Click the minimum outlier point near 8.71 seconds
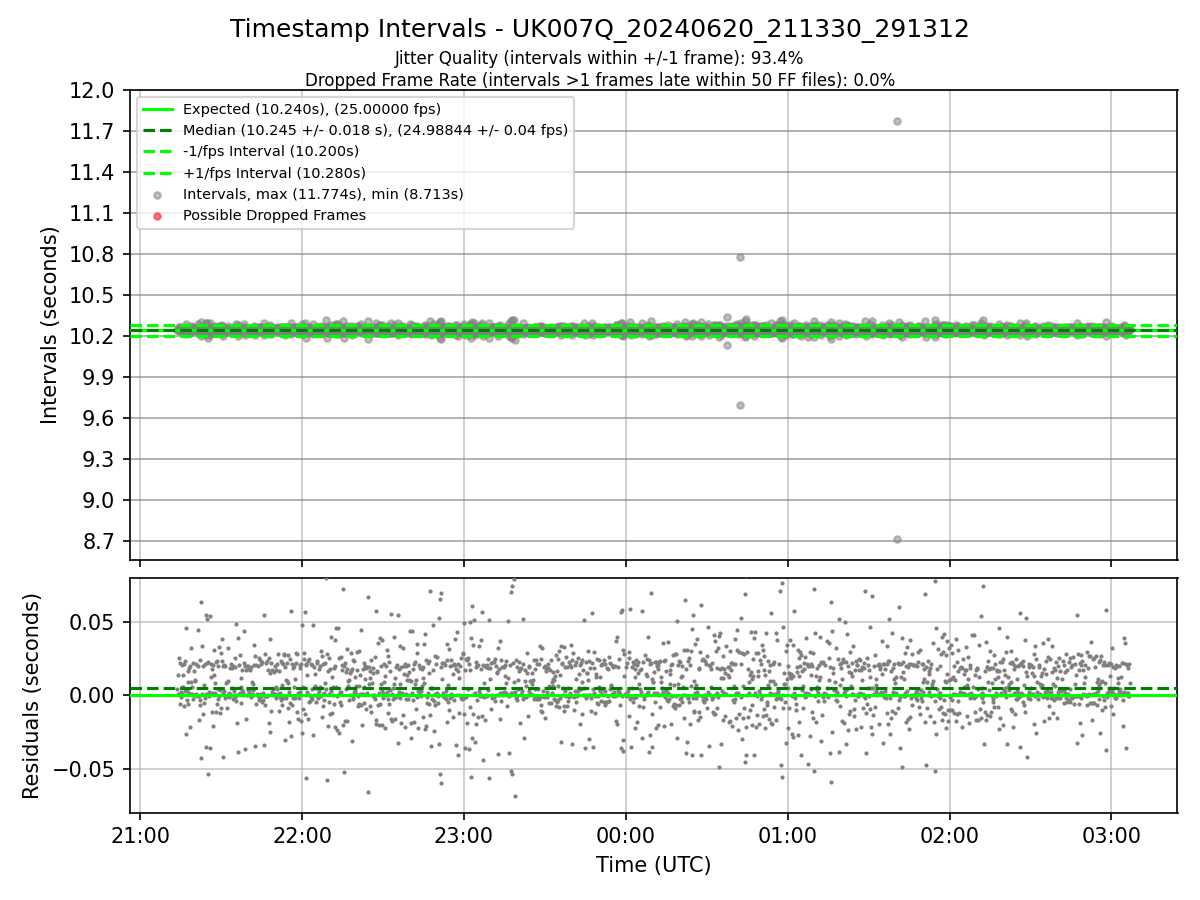Screen dimensions: 1200x900 coord(897,539)
